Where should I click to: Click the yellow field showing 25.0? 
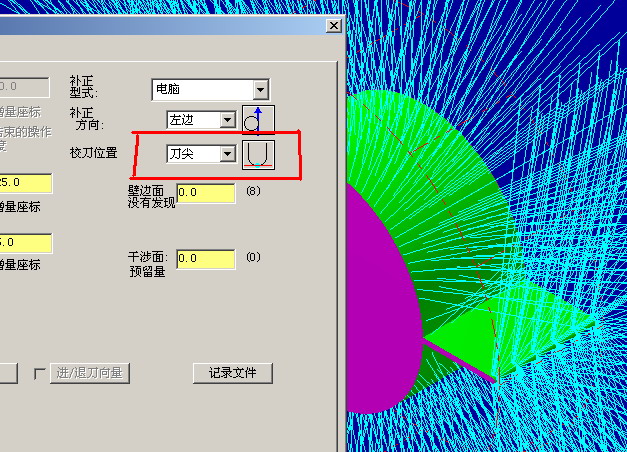pos(26,183)
